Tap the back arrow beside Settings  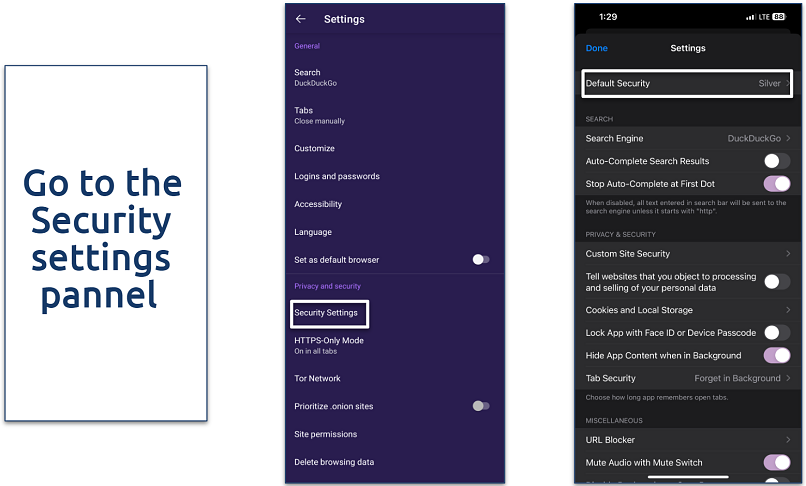301,19
